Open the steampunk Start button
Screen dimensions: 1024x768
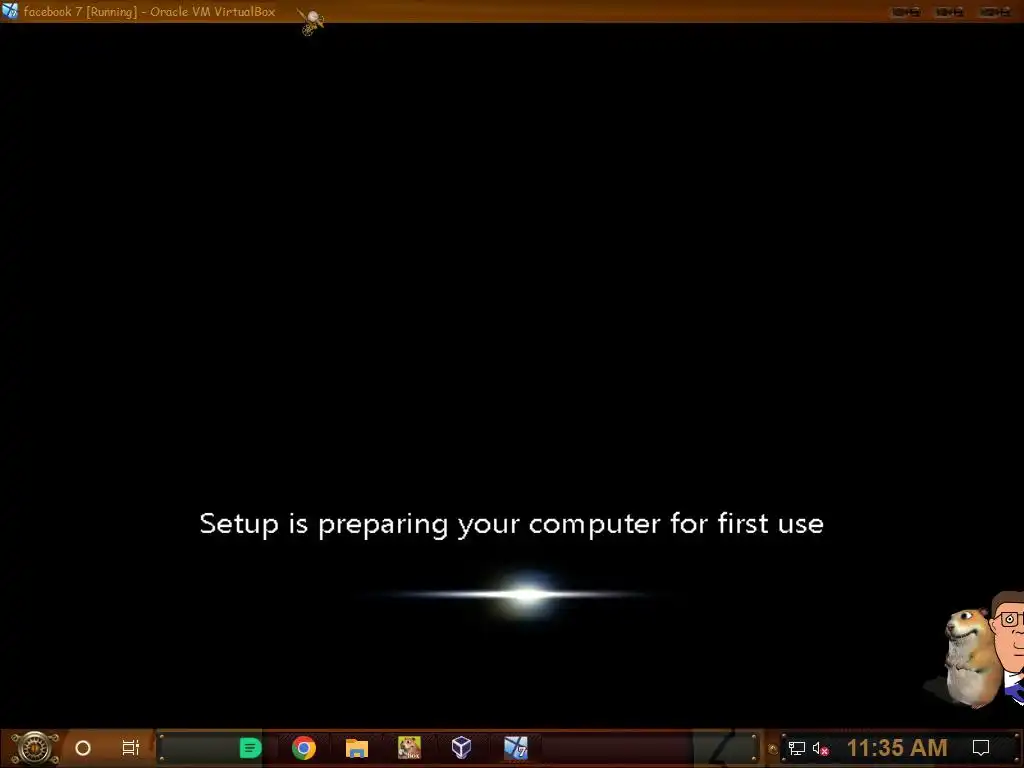34,748
